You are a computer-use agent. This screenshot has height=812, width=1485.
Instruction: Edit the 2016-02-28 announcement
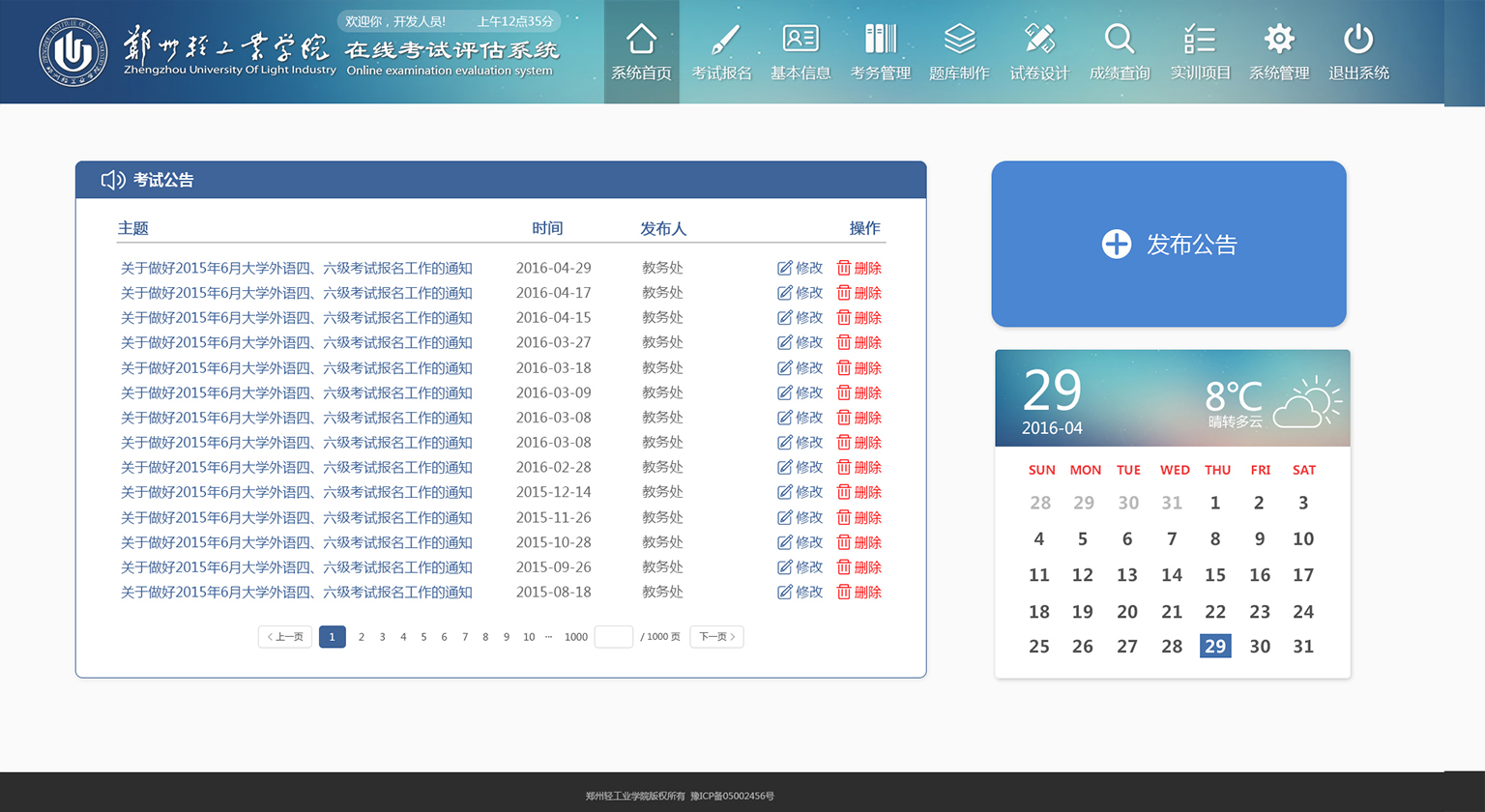tap(801, 467)
